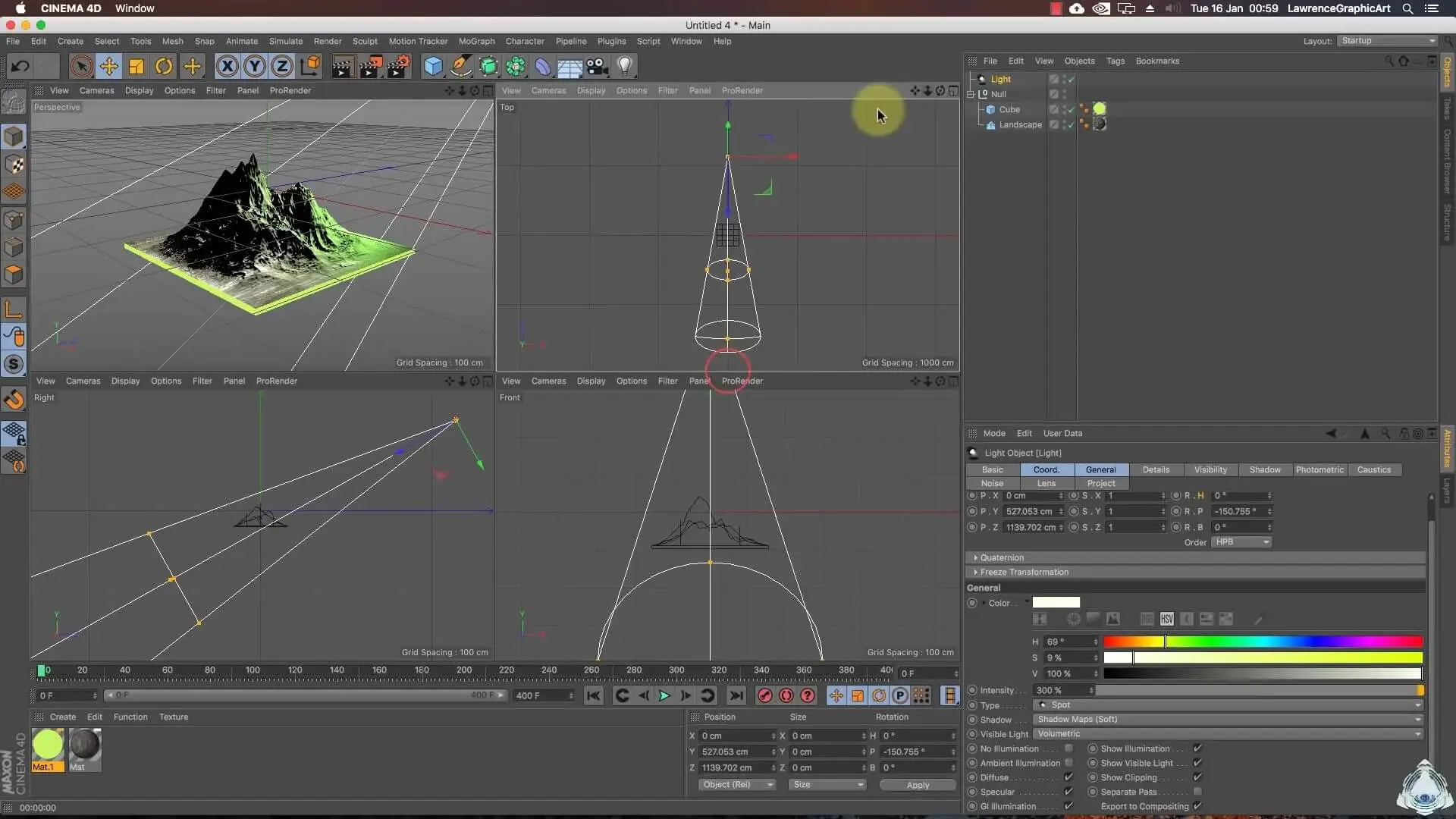Open the Simulate menu
Viewport: 1456px width, 819px height.
point(286,41)
